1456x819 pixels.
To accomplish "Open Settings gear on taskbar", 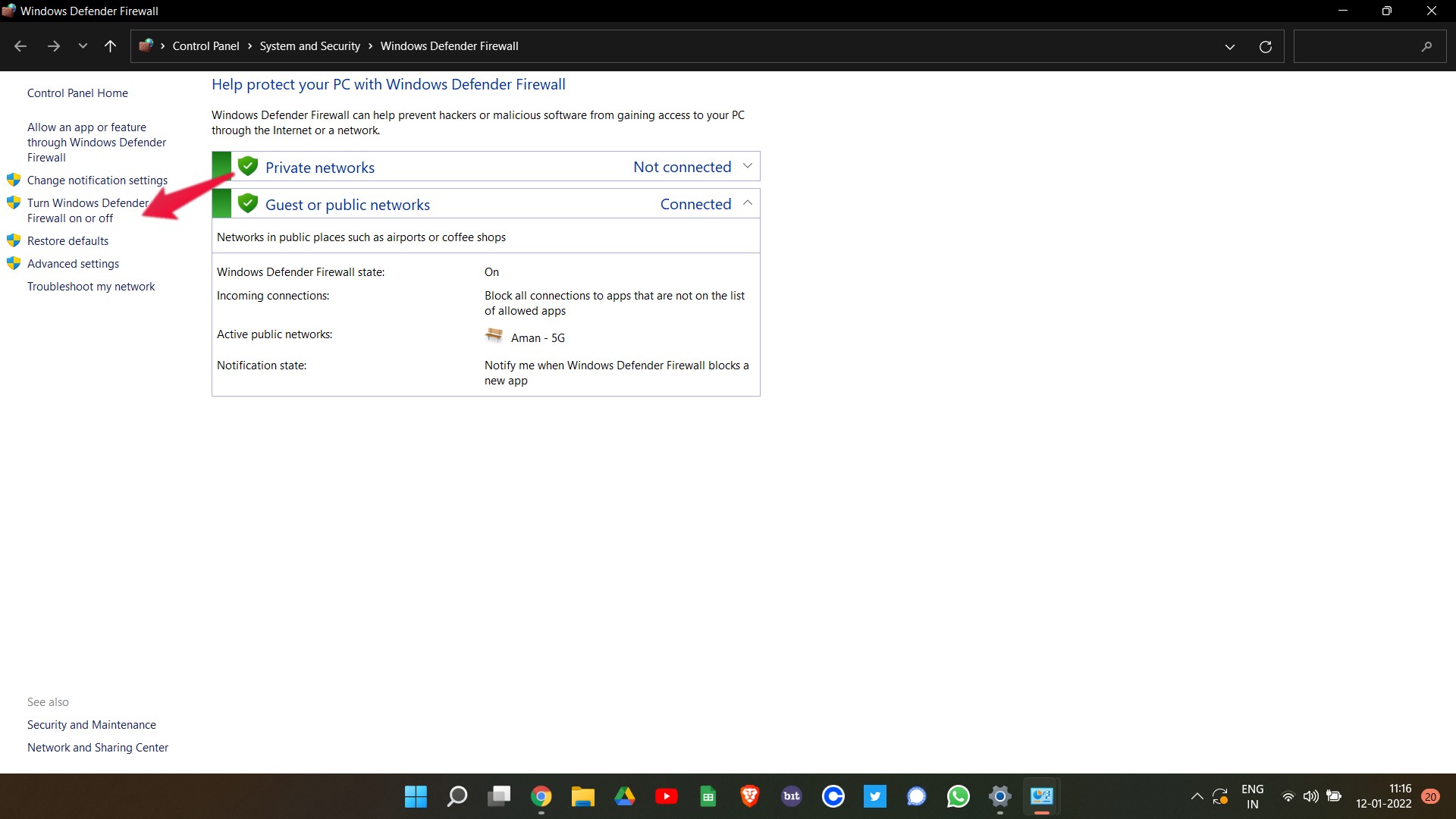I will tap(999, 796).
